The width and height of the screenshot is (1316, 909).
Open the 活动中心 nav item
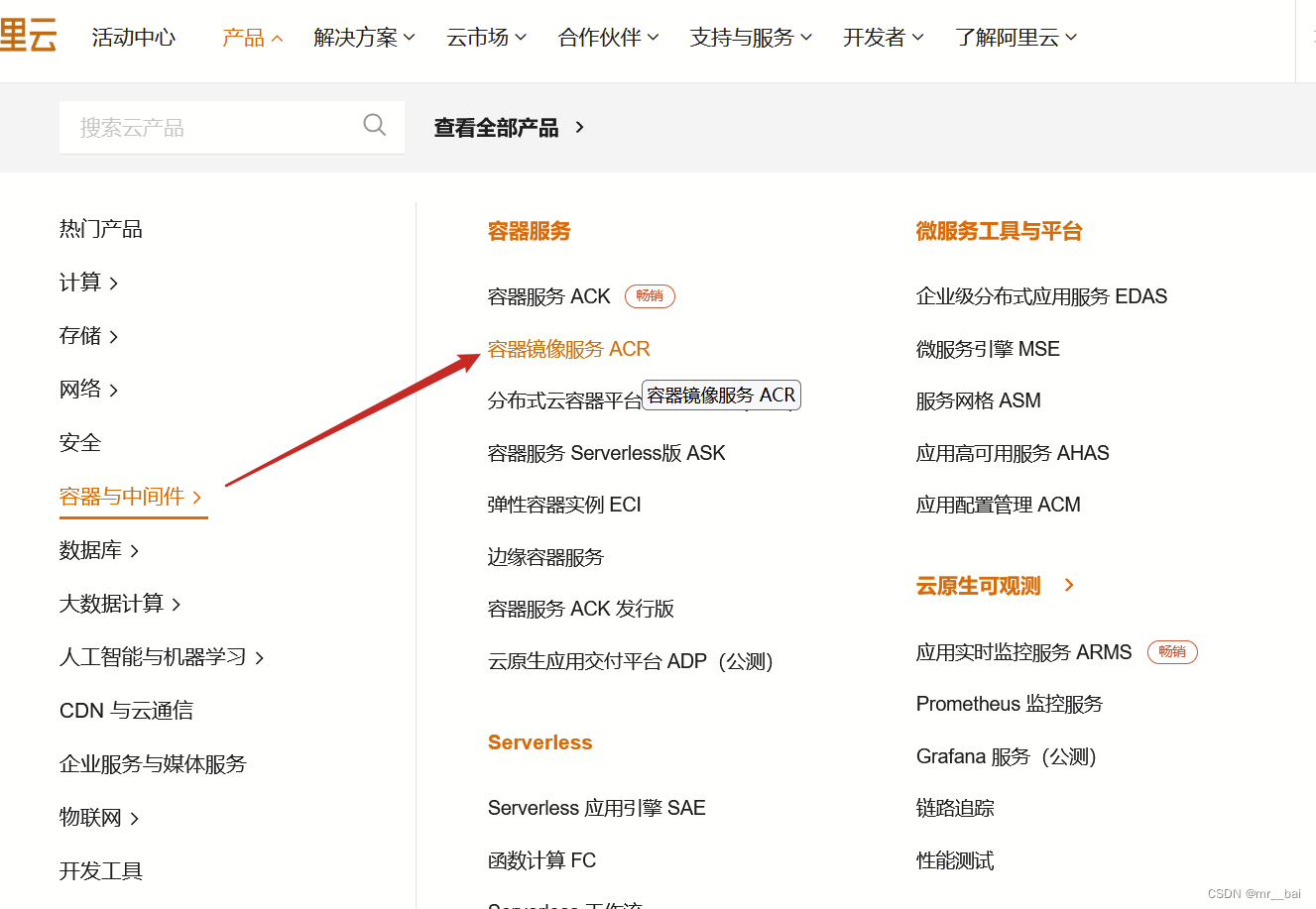point(134,38)
